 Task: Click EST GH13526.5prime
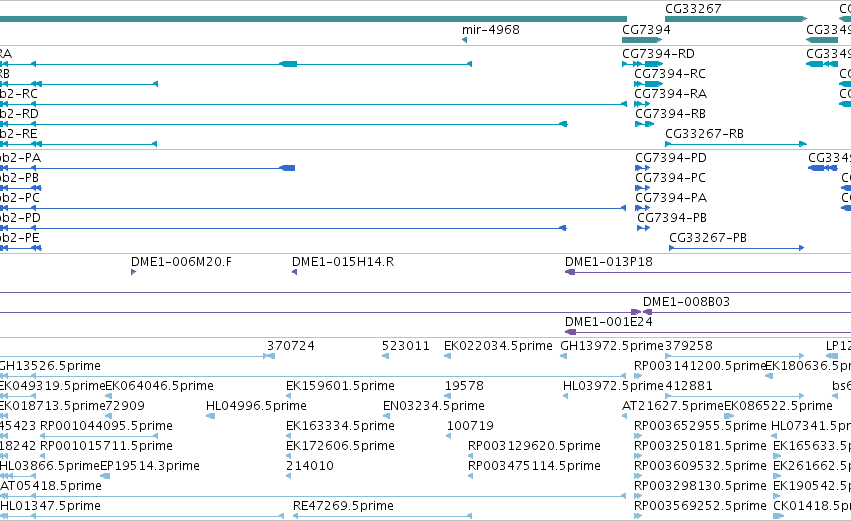click(x=50, y=366)
